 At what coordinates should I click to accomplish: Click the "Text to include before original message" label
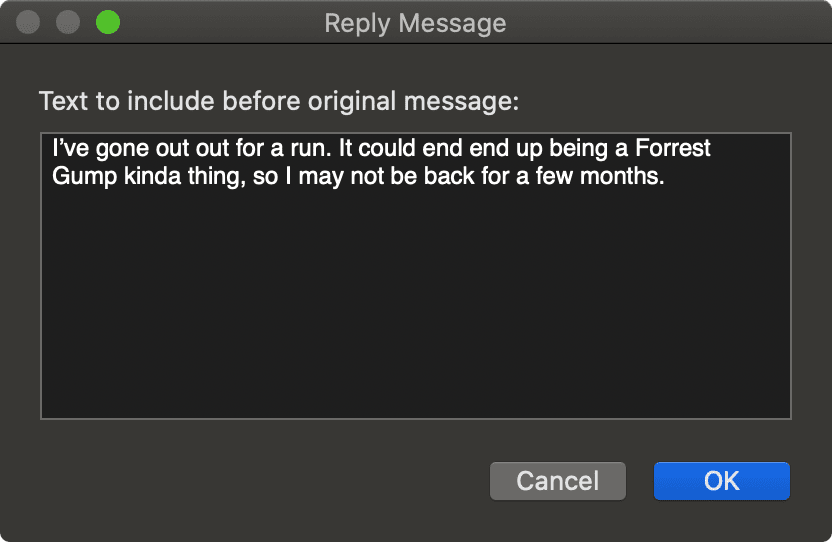279,102
